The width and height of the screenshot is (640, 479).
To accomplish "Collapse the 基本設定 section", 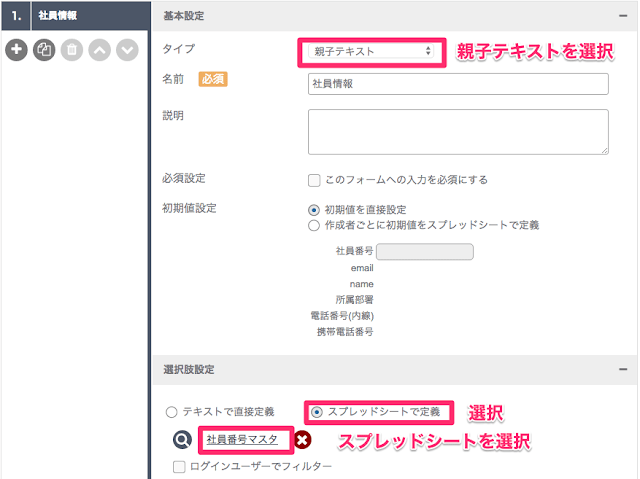I will pyautogui.click(x=623, y=16).
